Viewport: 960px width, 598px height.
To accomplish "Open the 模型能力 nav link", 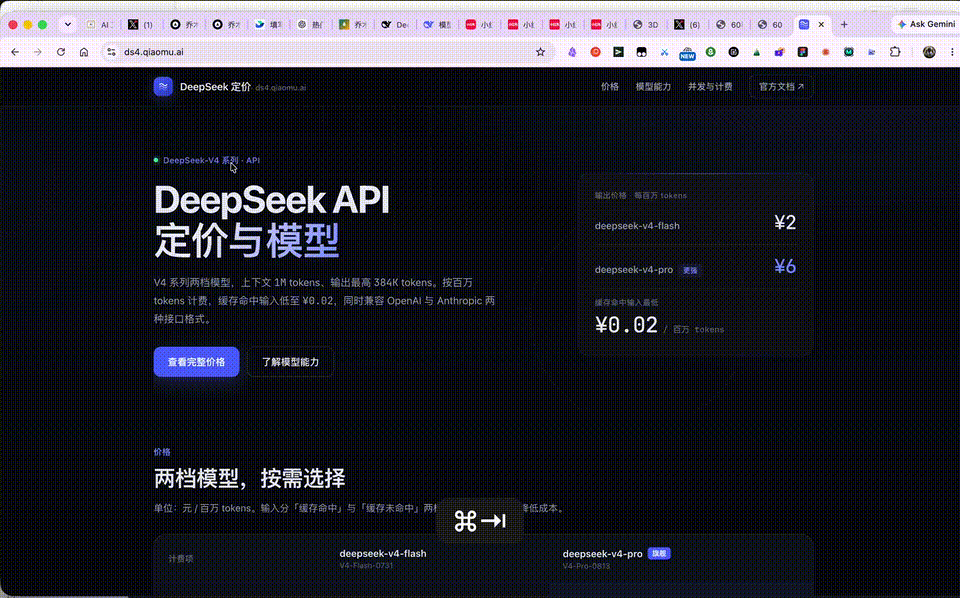I will point(653,87).
